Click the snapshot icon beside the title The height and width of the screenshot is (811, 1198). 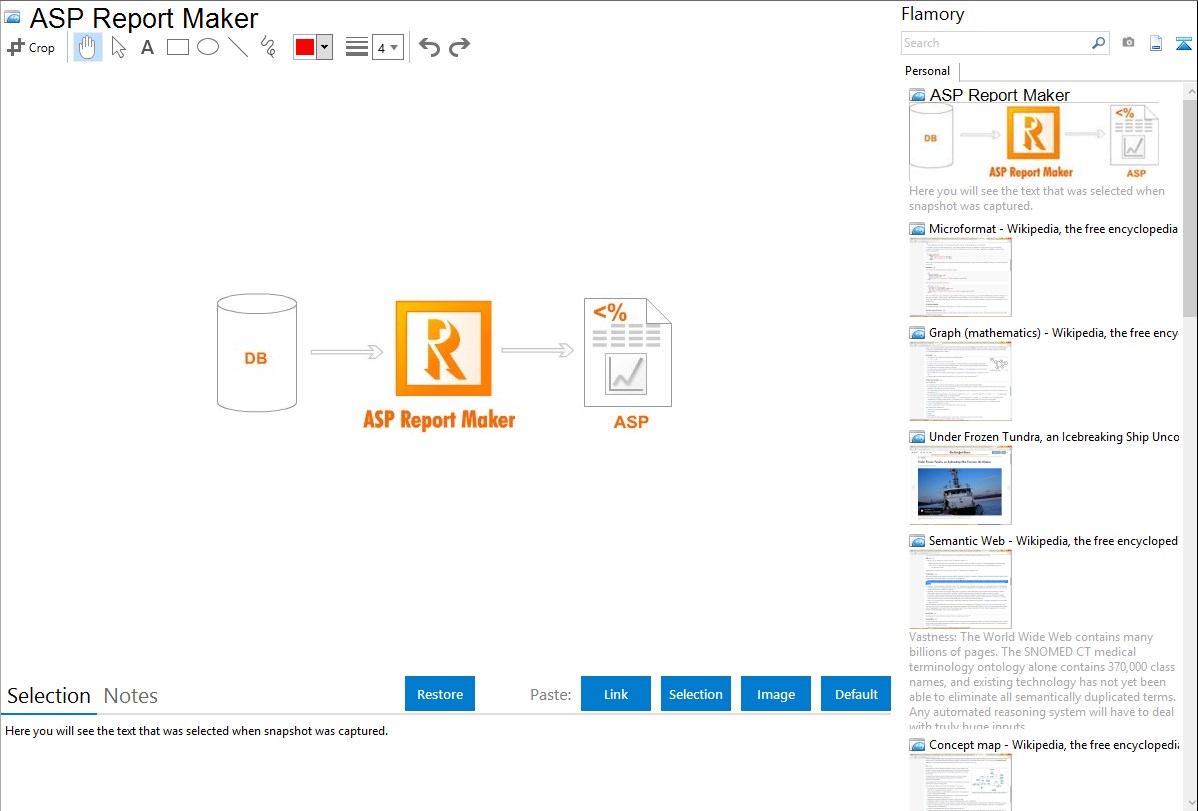12,17
